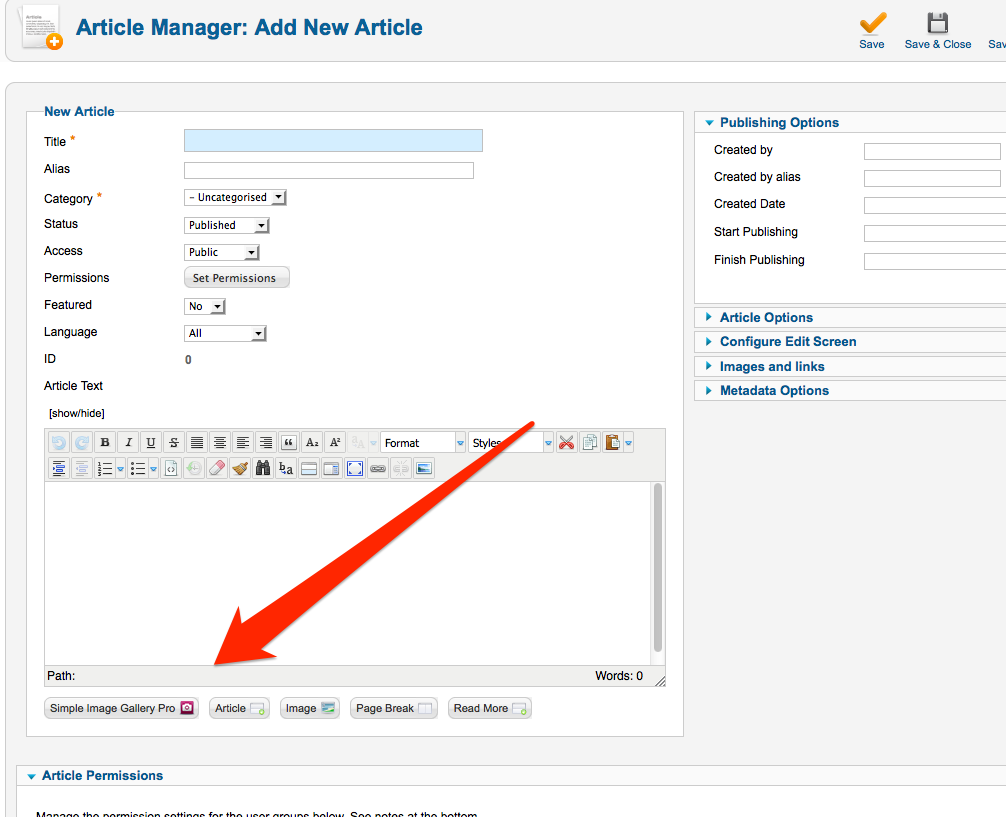The image size is (1006, 817).
Task: Open the Language All dropdown
Action: click(x=225, y=333)
